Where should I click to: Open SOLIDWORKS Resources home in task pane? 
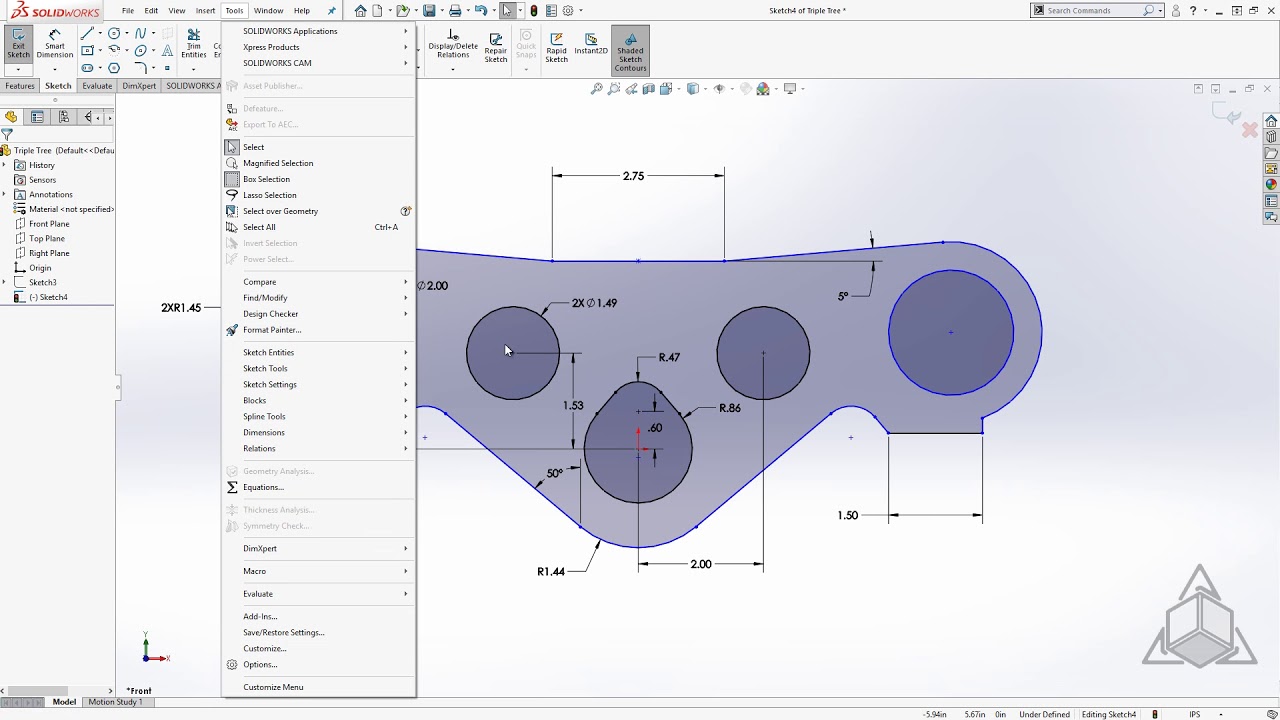pyautogui.click(x=1271, y=121)
